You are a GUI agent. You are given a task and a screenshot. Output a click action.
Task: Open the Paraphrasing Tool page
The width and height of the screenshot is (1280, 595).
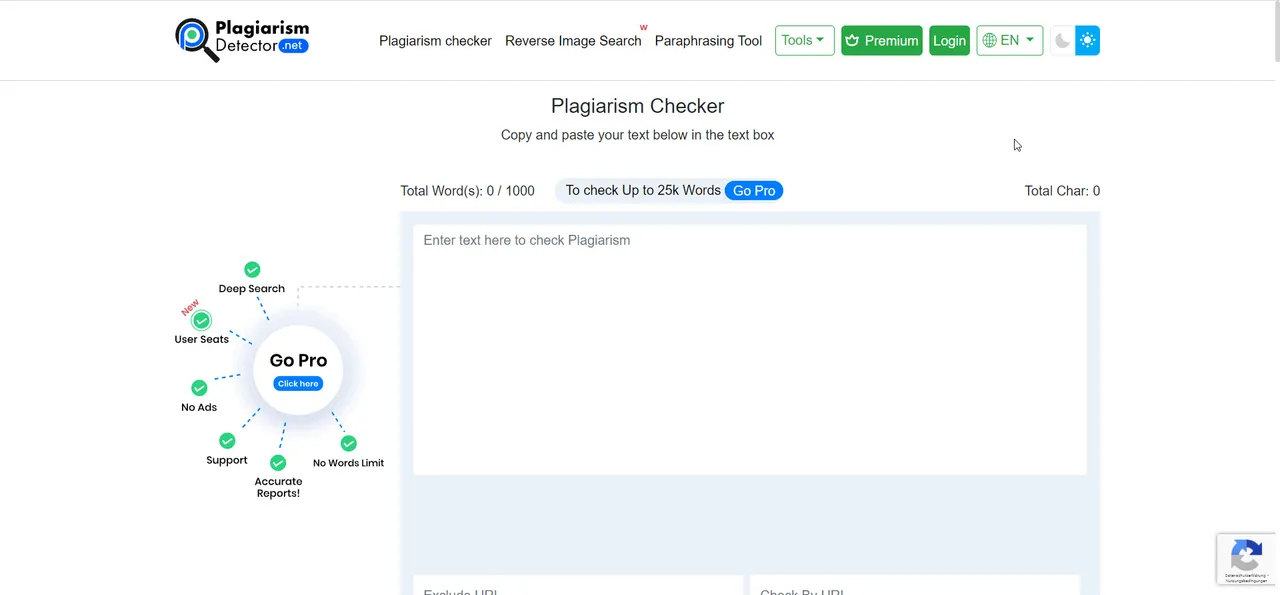(708, 41)
